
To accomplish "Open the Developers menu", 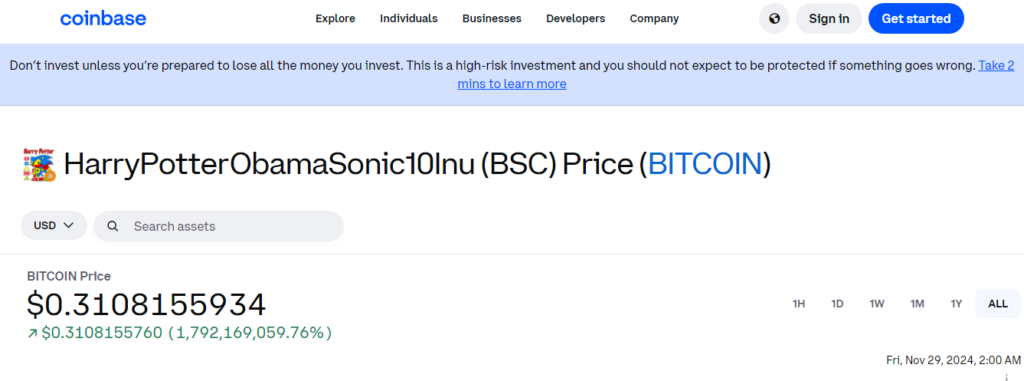I will tap(575, 18).
